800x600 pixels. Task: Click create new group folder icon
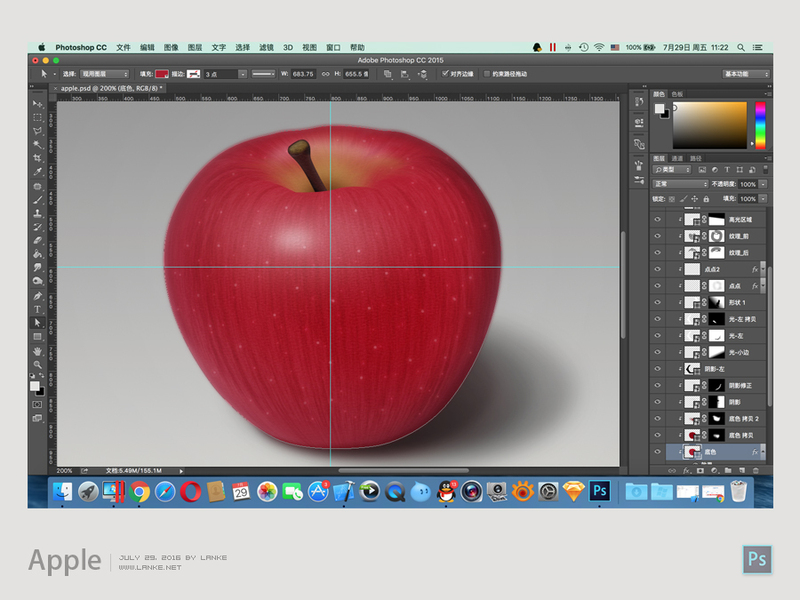click(728, 470)
